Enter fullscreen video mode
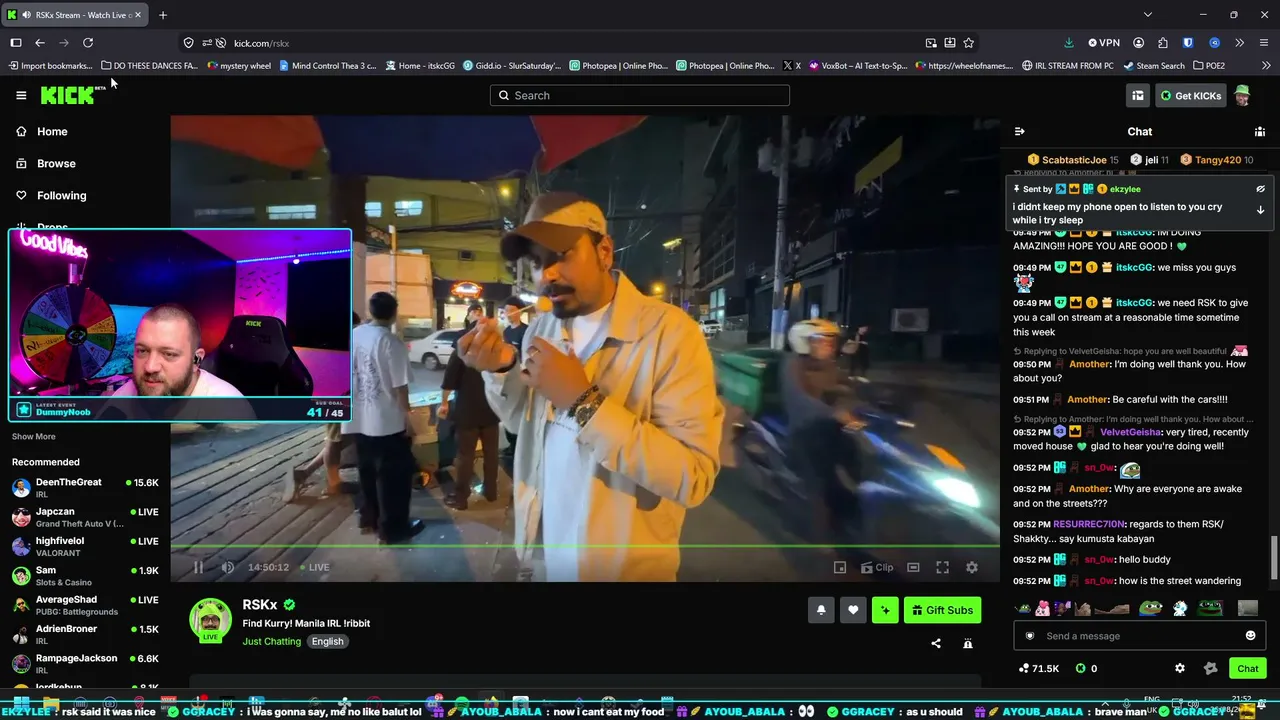This screenshot has height=720, width=1280. click(x=942, y=567)
